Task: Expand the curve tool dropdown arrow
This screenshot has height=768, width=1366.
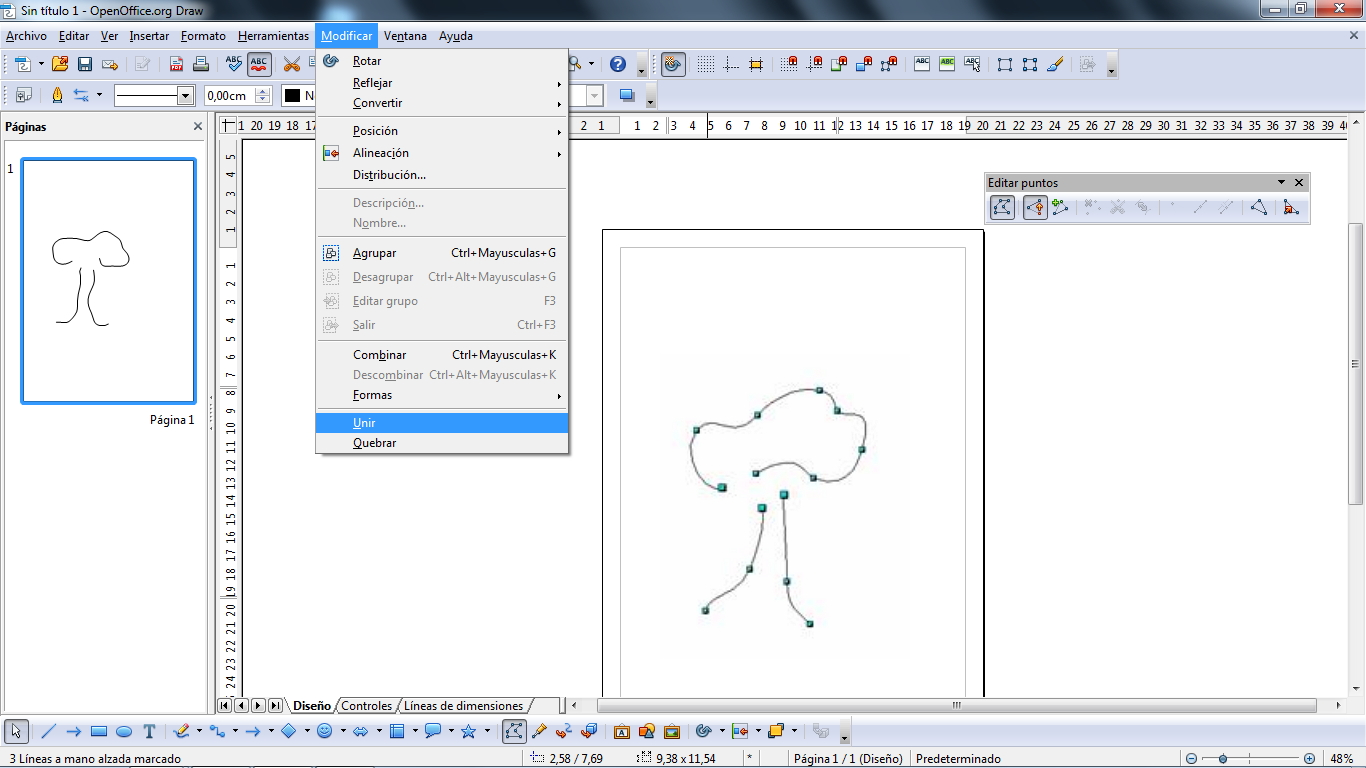Action: pos(198,731)
